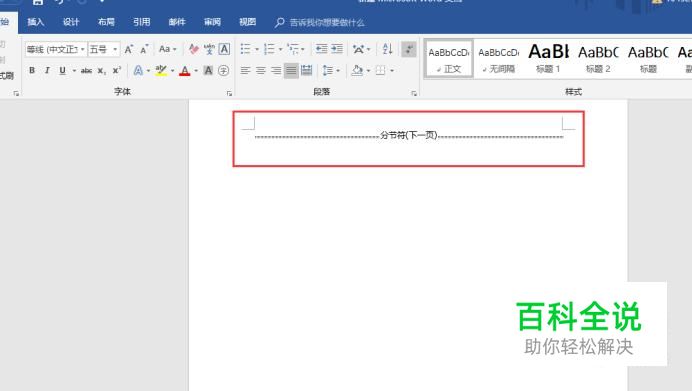
Task: Center align the paragraph
Action: point(261,71)
